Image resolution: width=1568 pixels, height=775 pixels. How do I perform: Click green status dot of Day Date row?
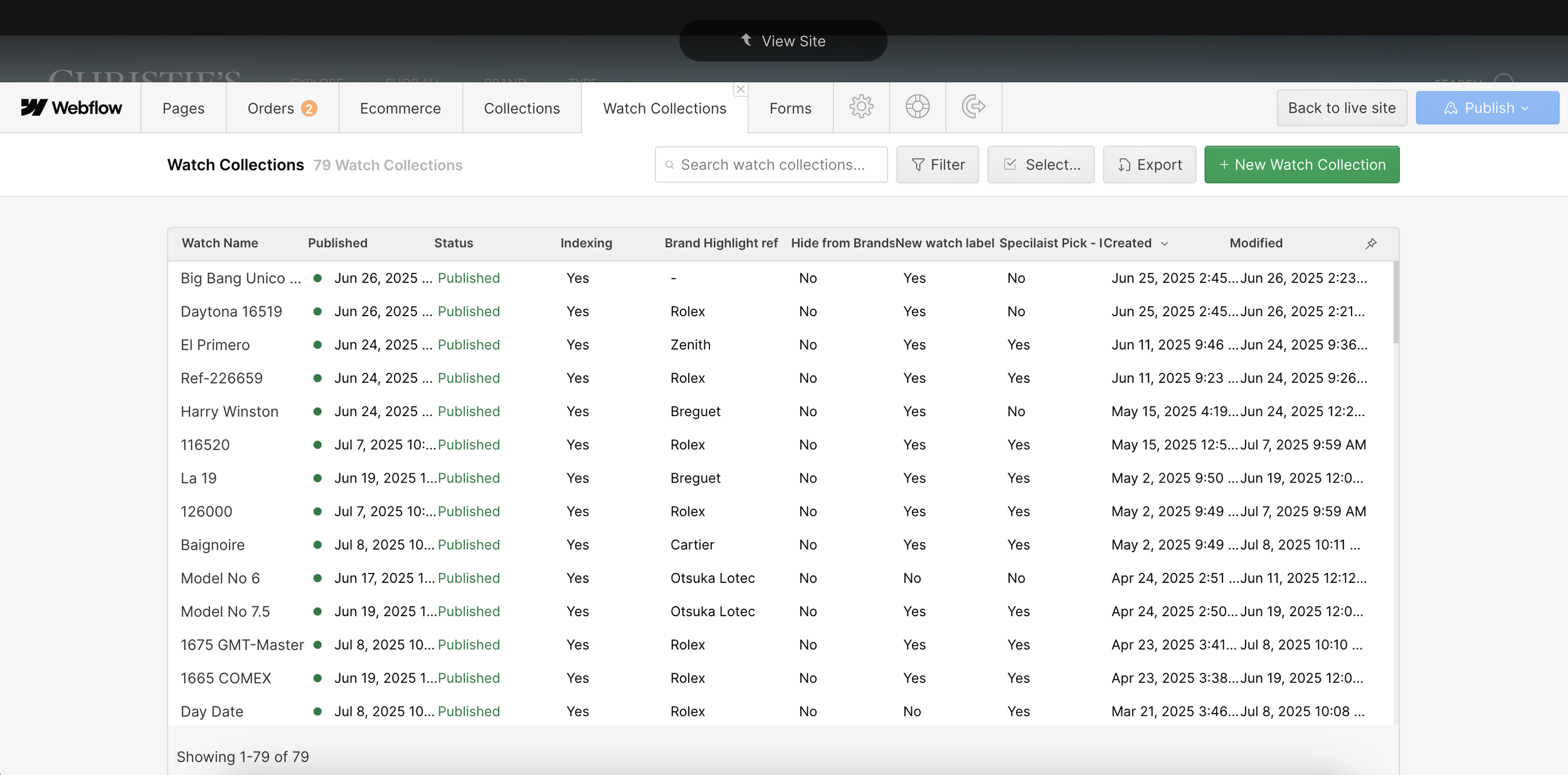pyautogui.click(x=317, y=711)
